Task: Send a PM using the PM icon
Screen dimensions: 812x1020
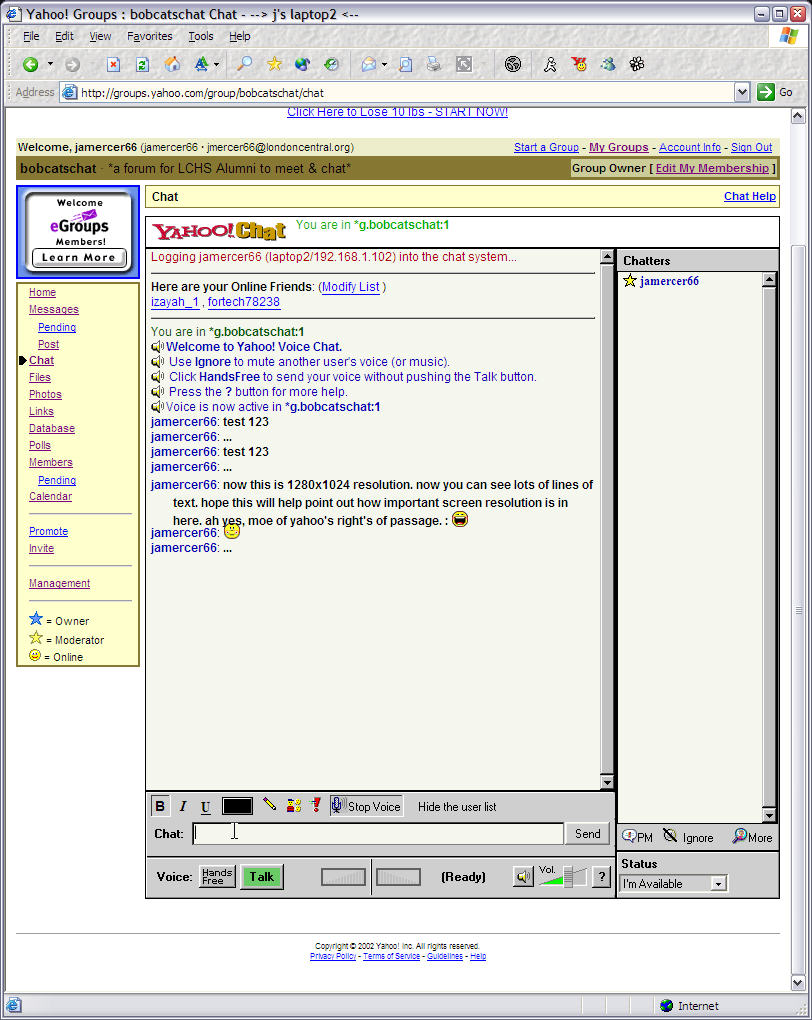Action: pyautogui.click(x=629, y=836)
